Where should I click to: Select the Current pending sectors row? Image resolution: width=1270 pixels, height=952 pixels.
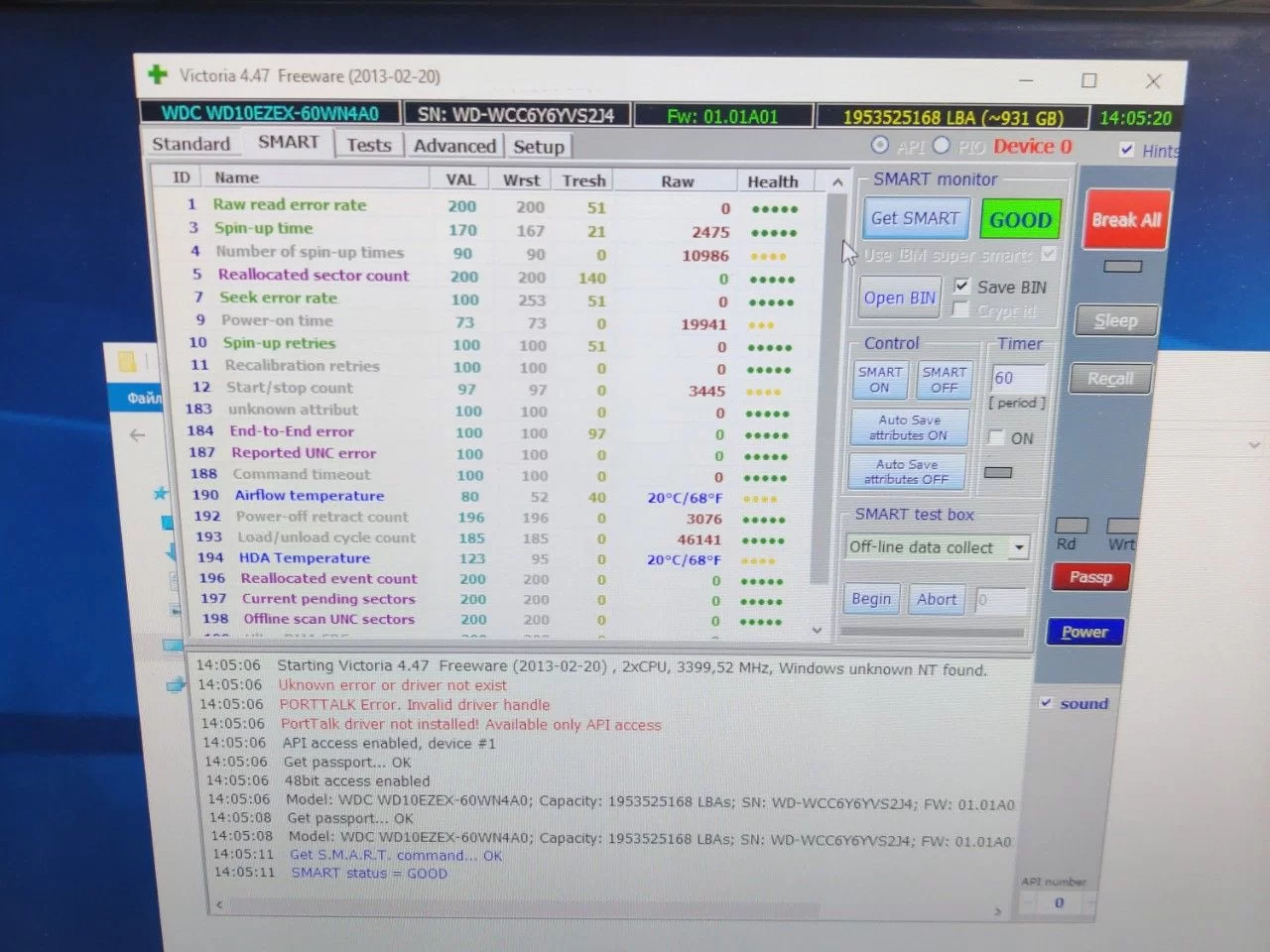point(490,599)
